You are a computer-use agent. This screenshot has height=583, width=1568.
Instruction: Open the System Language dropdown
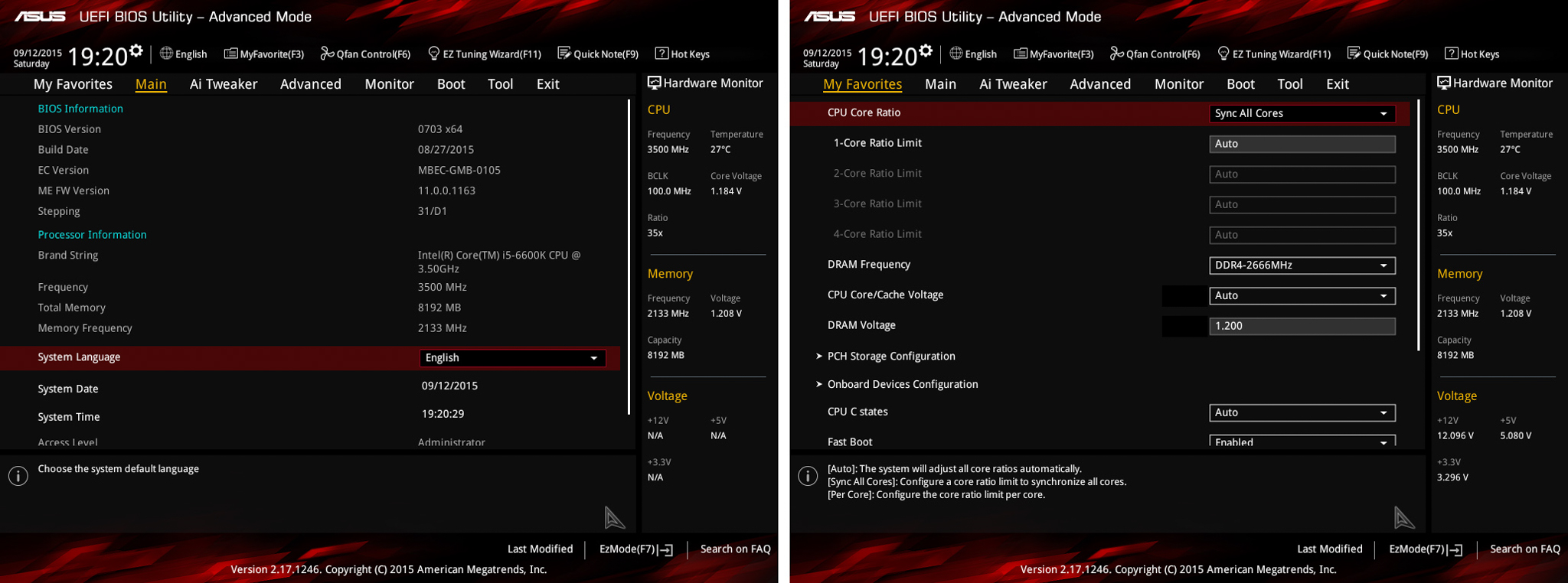coord(513,357)
